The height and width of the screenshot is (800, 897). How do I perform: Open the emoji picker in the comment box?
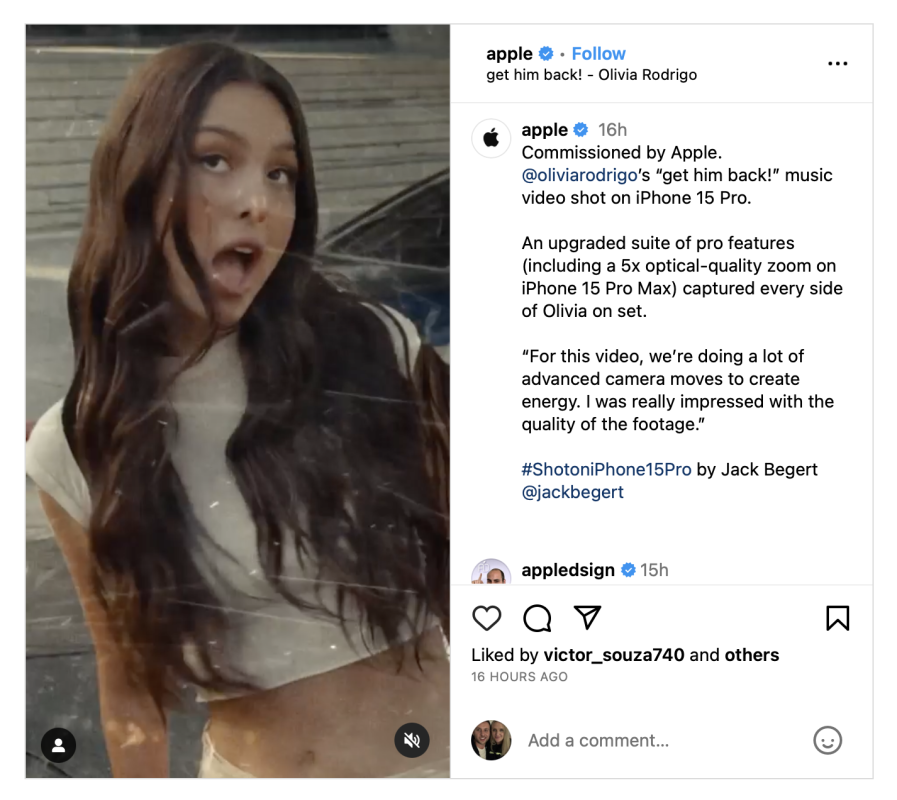827,740
